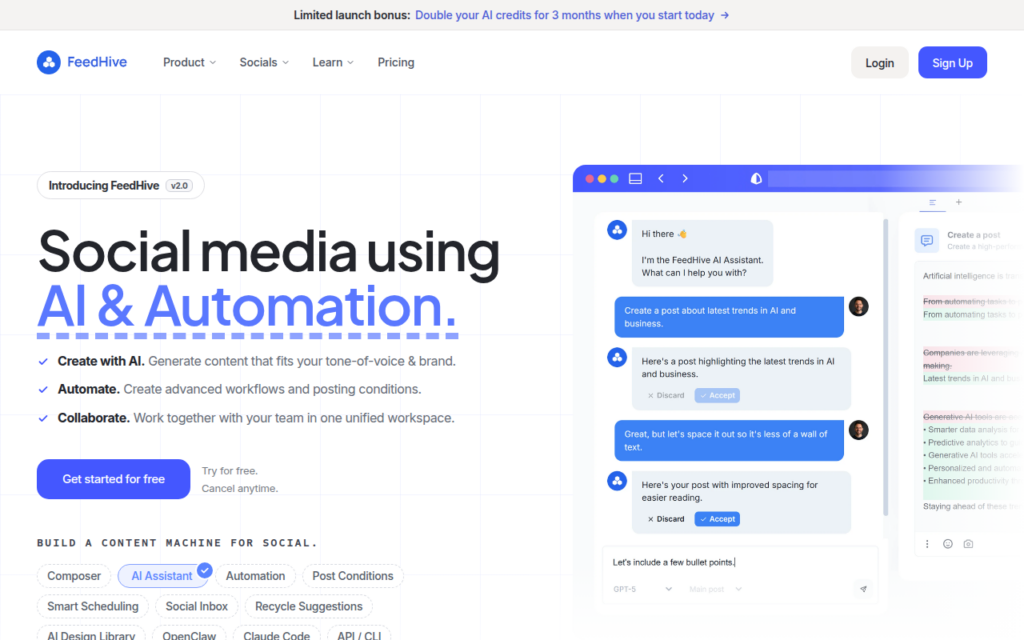Click the Sign Up button
The height and width of the screenshot is (640, 1024).
pos(952,63)
